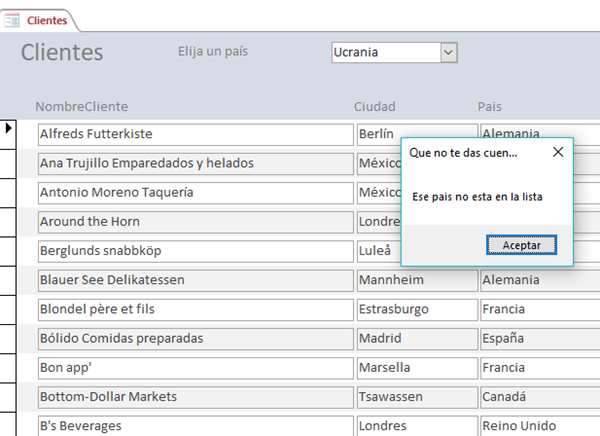This screenshot has width=600, height=436.
Task: Select the Berglunds snabbköp field
Action: (x=196, y=251)
